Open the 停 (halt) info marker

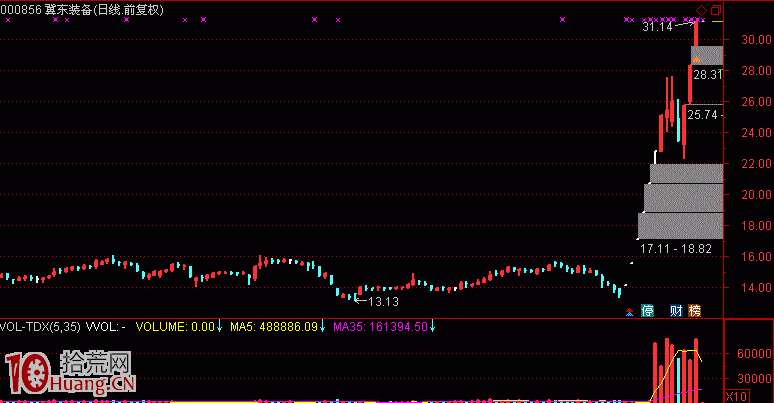(x=647, y=311)
